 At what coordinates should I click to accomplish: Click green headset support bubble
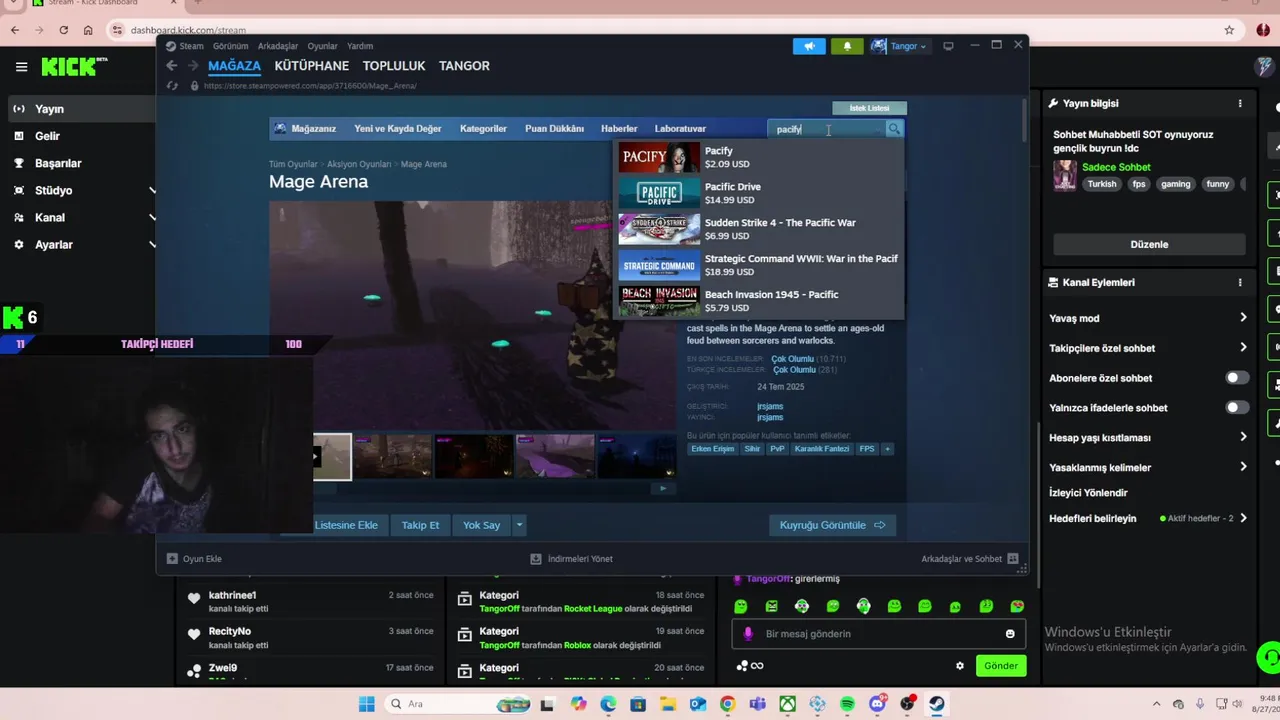1269,657
